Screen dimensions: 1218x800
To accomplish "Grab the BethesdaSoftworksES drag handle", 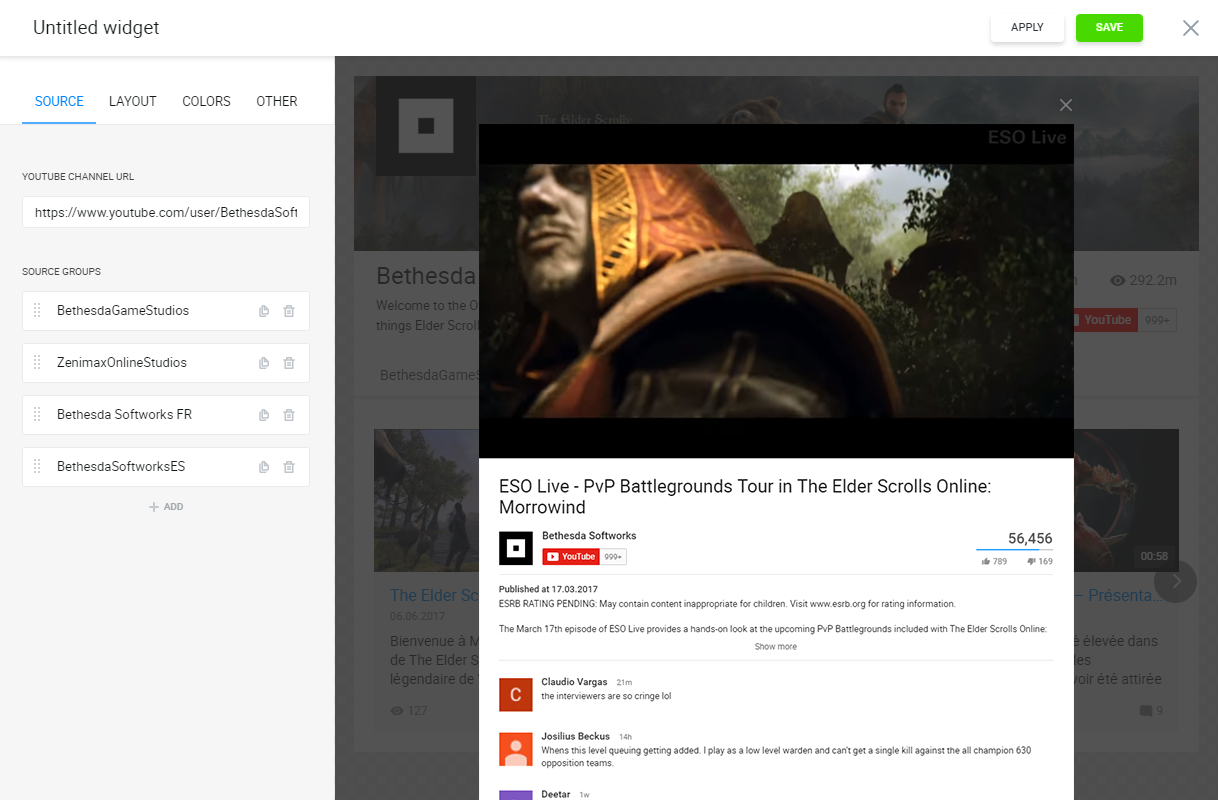I will pyautogui.click(x=37, y=467).
